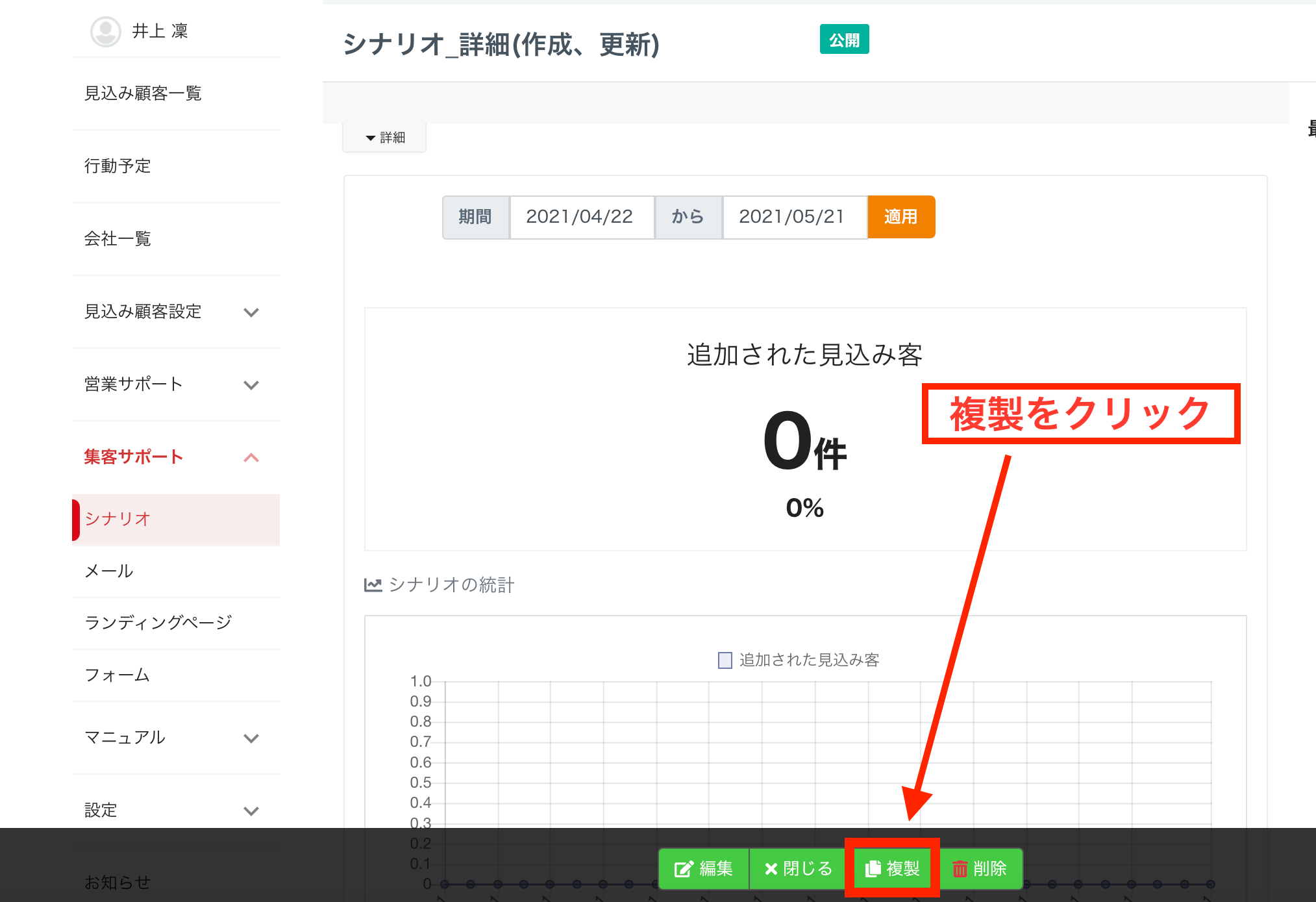
Task: Click the シナリオの統計 chart icon
Action: point(373,585)
